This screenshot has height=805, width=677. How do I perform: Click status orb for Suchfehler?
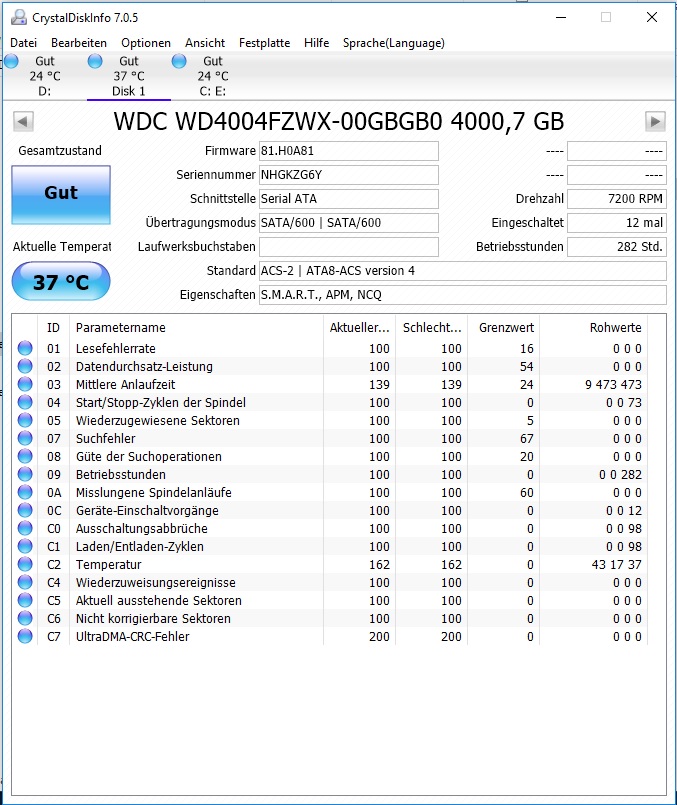tap(25, 438)
